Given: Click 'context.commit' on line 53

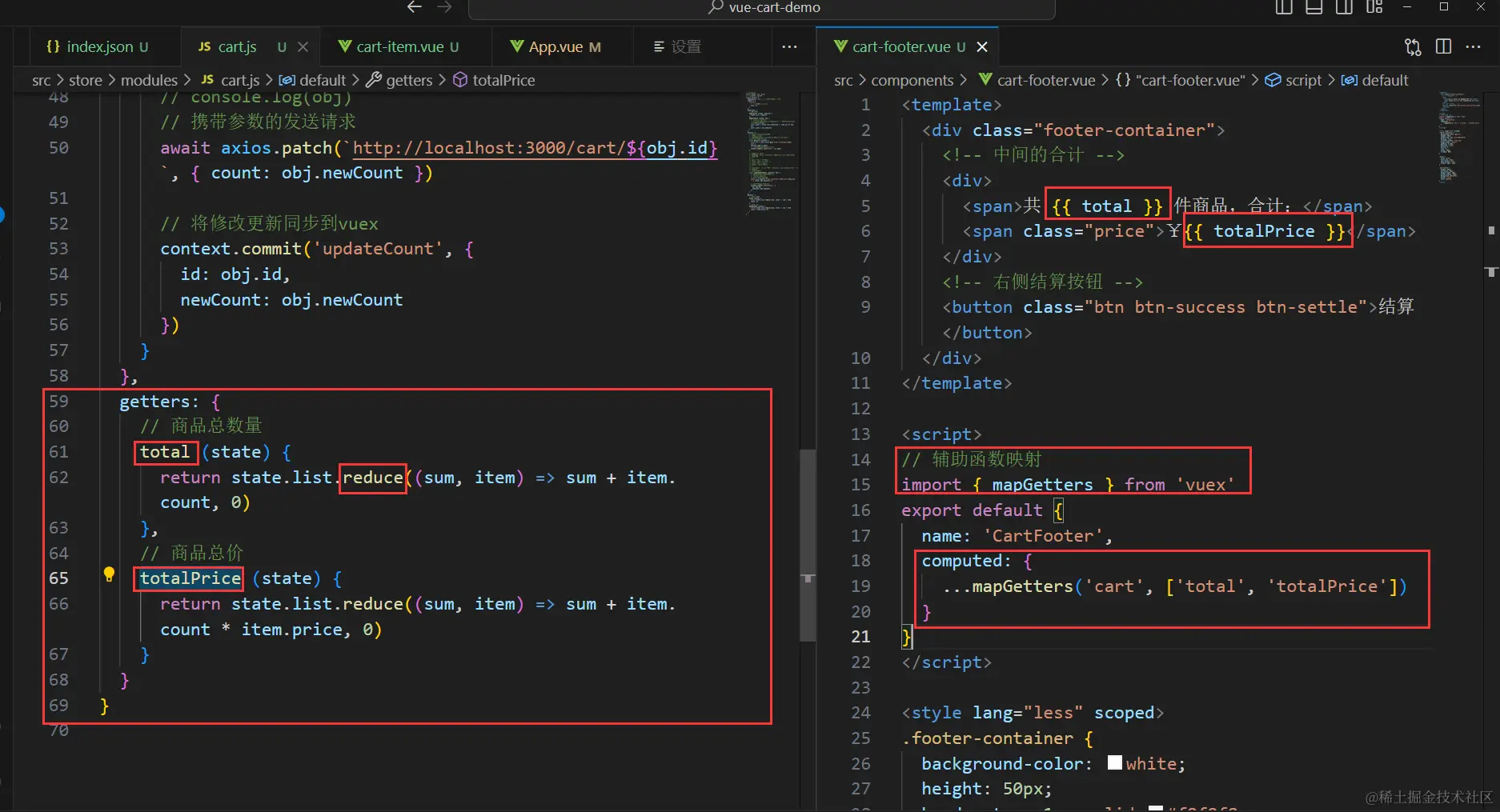Looking at the screenshot, I should click(231, 249).
